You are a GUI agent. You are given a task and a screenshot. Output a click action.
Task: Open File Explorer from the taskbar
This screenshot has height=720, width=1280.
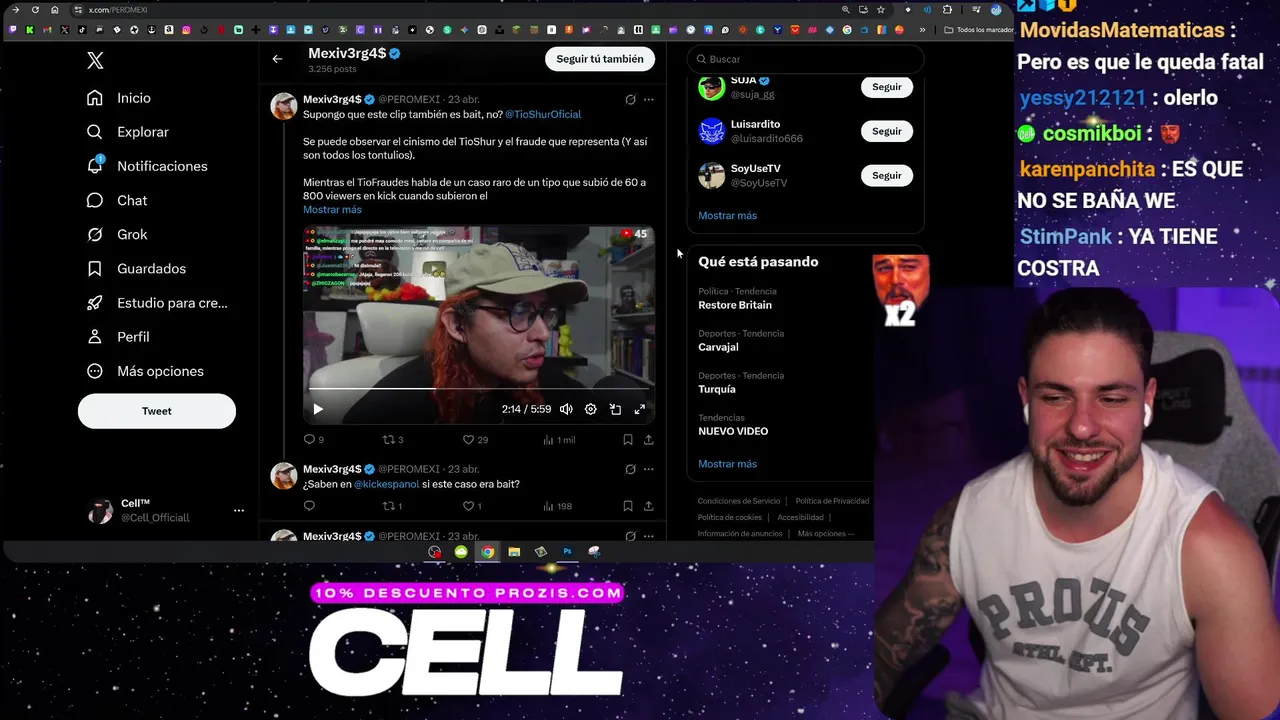point(514,552)
